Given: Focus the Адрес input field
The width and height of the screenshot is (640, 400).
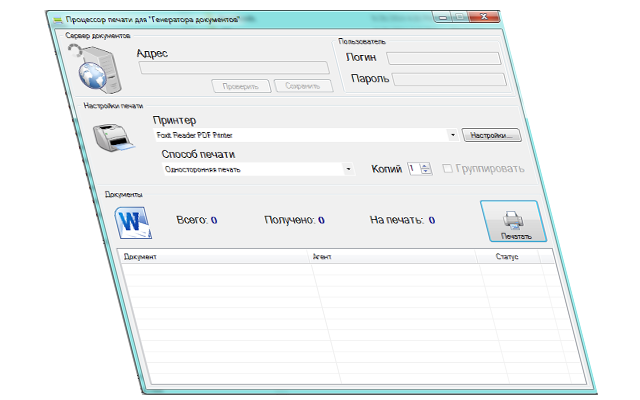Looking at the screenshot, I should [x=234, y=68].
